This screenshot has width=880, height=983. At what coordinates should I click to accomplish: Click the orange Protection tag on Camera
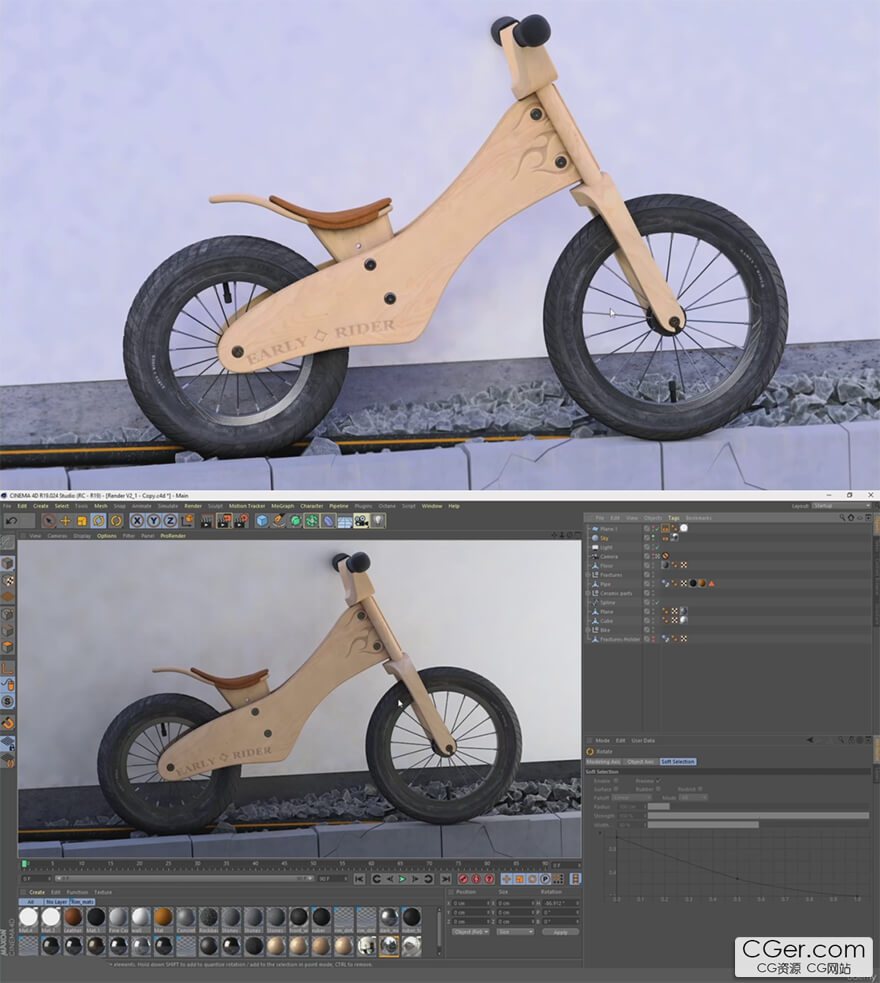[665, 556]
